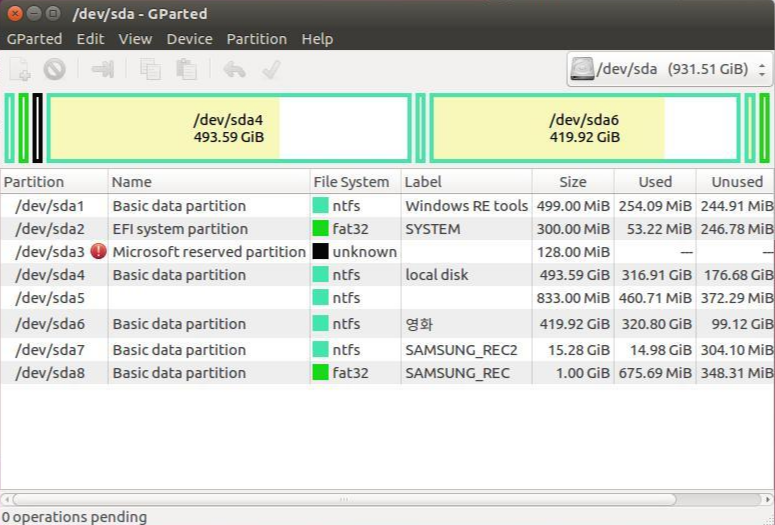Click the Undo last operation icon
Viewport: 775px width, 525px height.
234,69
